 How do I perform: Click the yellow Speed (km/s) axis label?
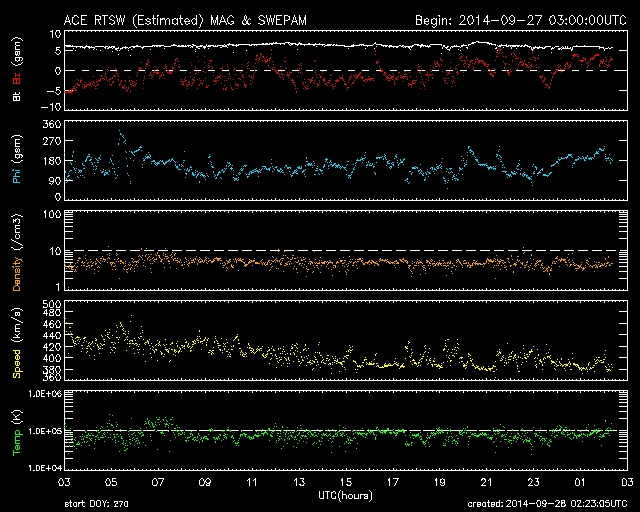click(16, 342)
